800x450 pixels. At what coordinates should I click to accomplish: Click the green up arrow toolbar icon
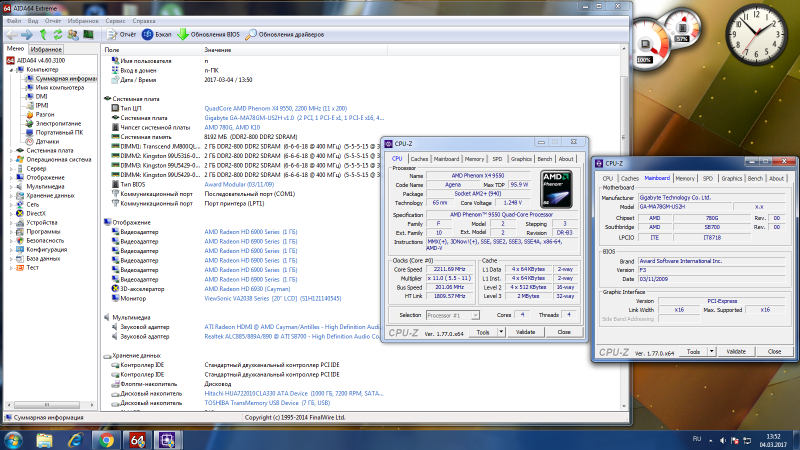pos(43,34)
